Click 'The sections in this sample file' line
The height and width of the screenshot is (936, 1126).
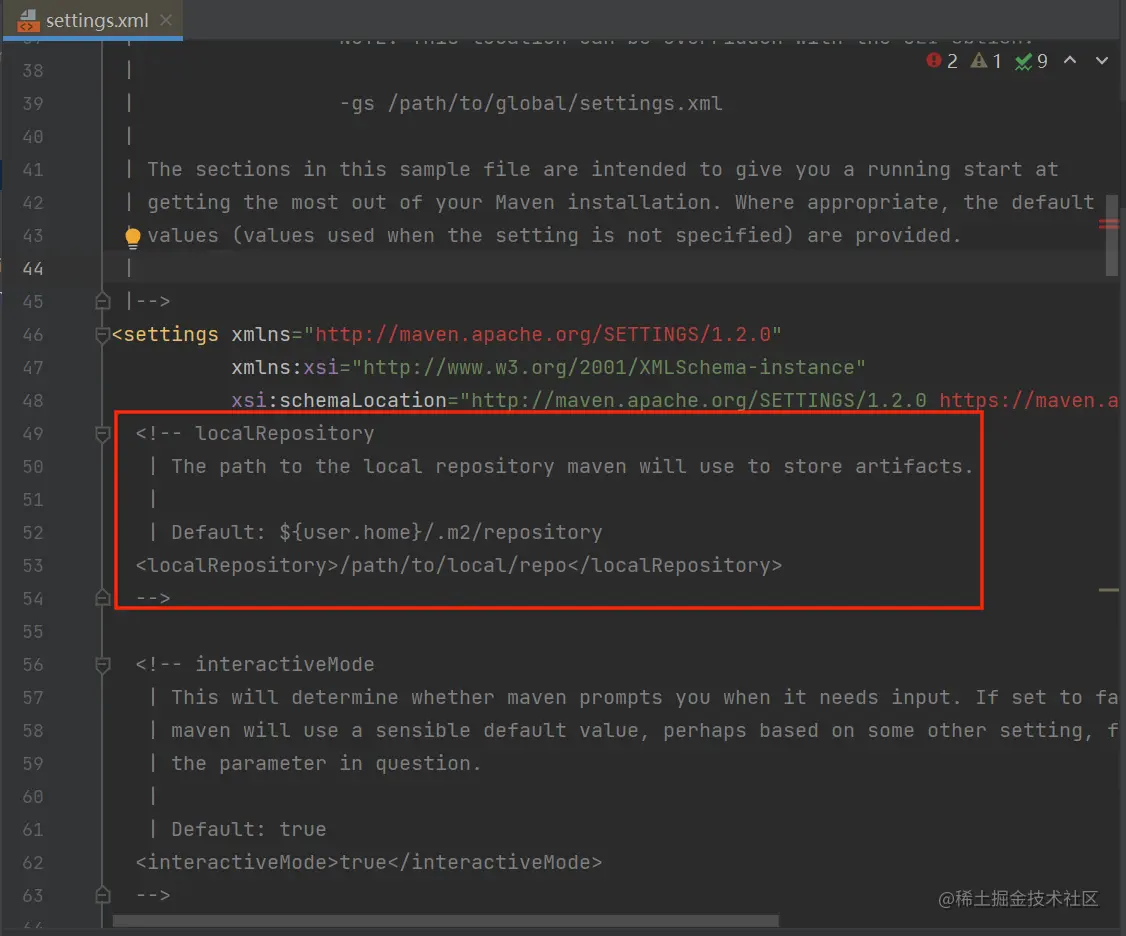(602, 170)
